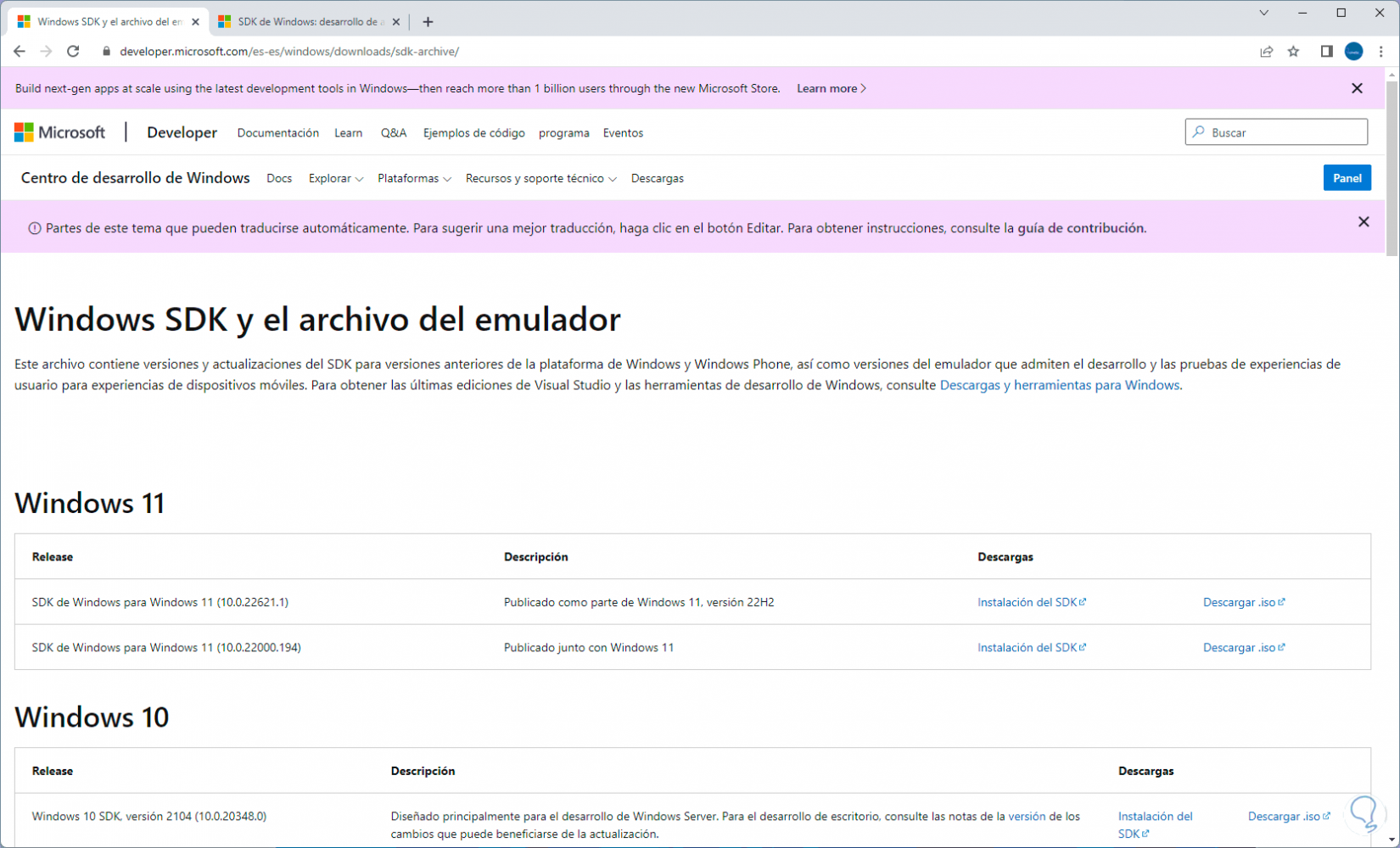Click 'Publicado junto con Windows 11' text
The width and height of the screenshot is (1400, 848).
click(589, 647)
